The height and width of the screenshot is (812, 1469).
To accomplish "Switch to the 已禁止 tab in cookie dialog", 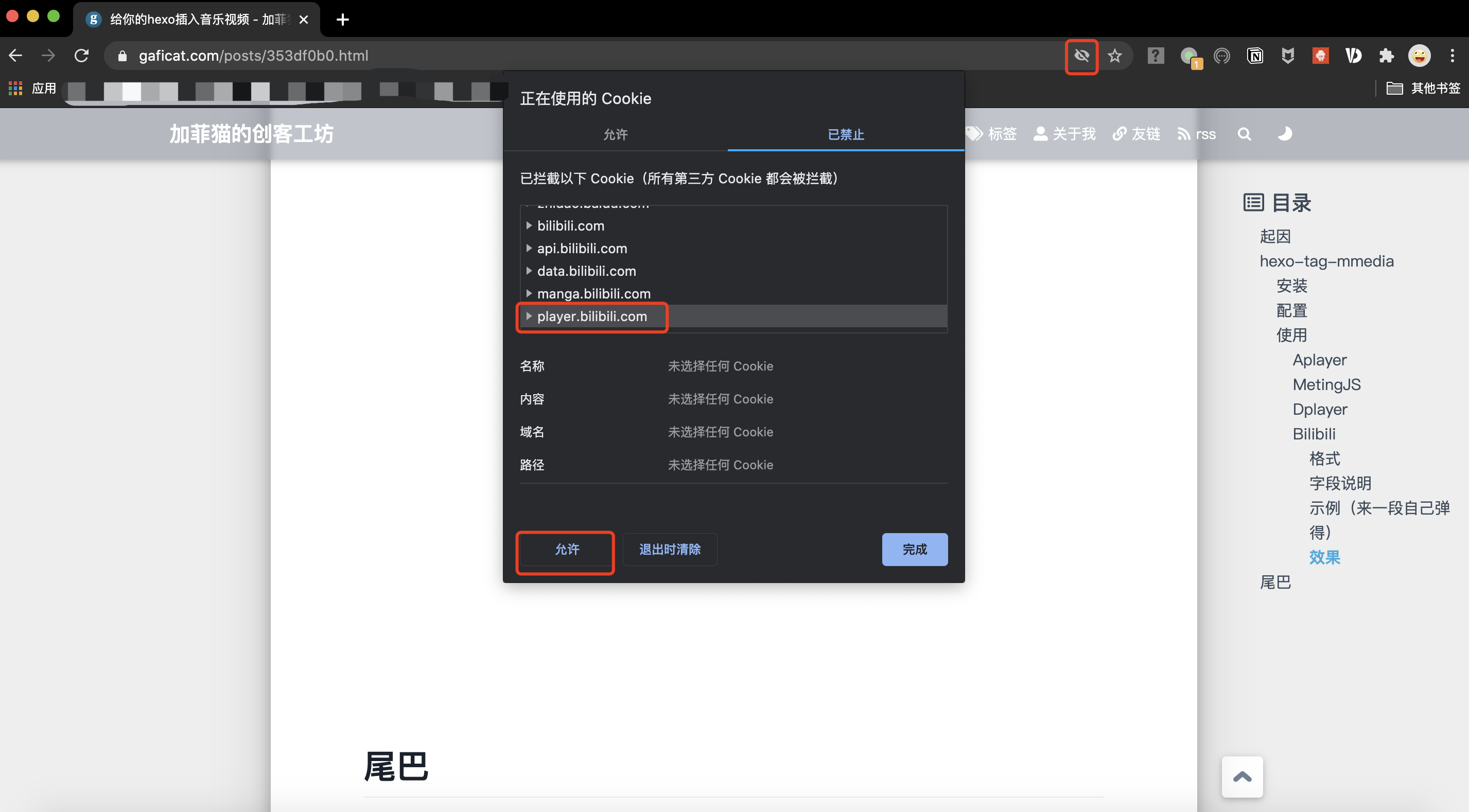I will [846, 135].
